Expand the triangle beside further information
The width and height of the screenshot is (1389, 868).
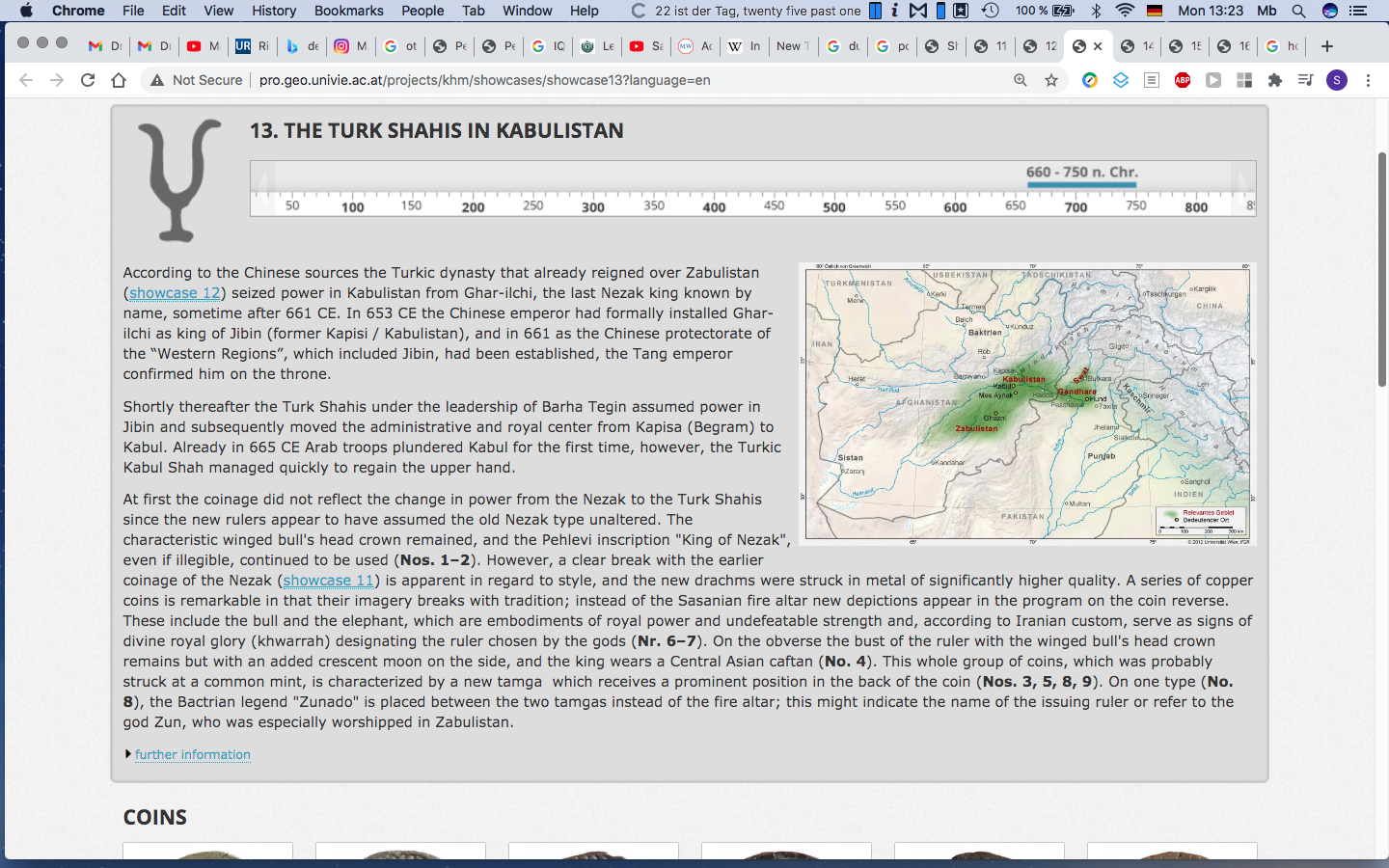(x=128, y=754)
